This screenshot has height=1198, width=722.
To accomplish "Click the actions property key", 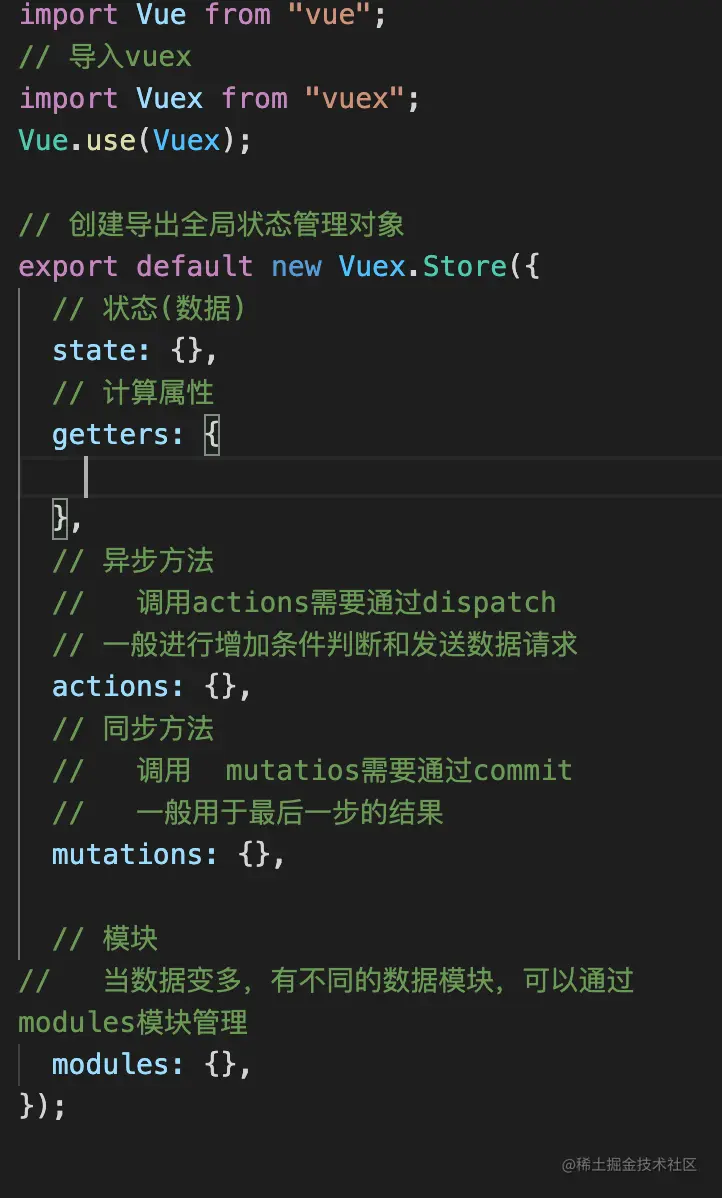I will click(110, 687).
